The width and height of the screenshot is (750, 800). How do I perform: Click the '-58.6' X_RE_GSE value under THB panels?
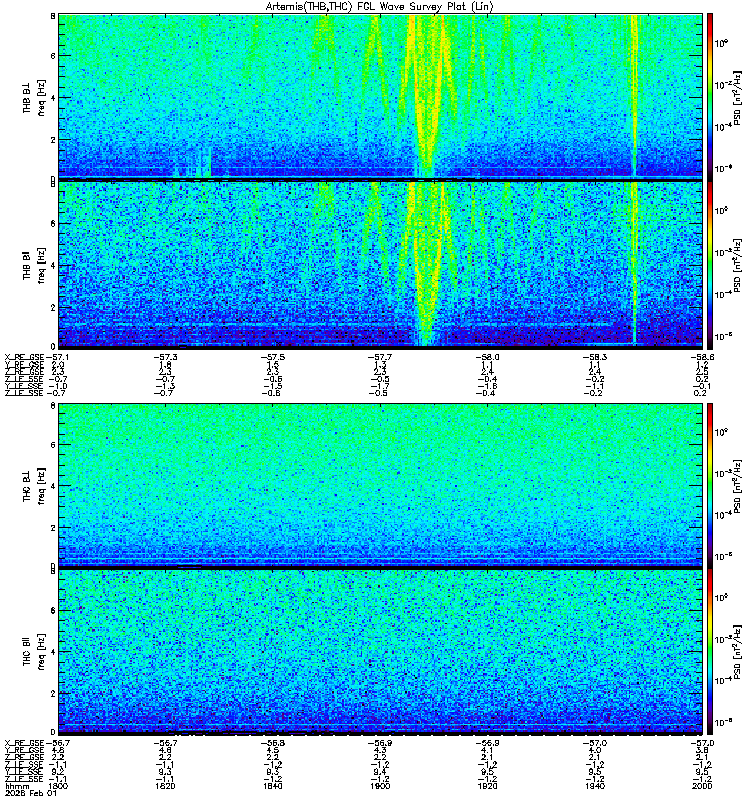[x=702, y=357]
